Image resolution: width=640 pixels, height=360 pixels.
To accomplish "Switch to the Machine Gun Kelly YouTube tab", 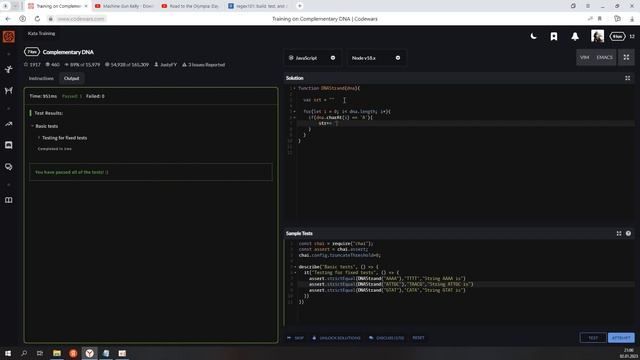I will pyautogui.click(x=124, y=6).
